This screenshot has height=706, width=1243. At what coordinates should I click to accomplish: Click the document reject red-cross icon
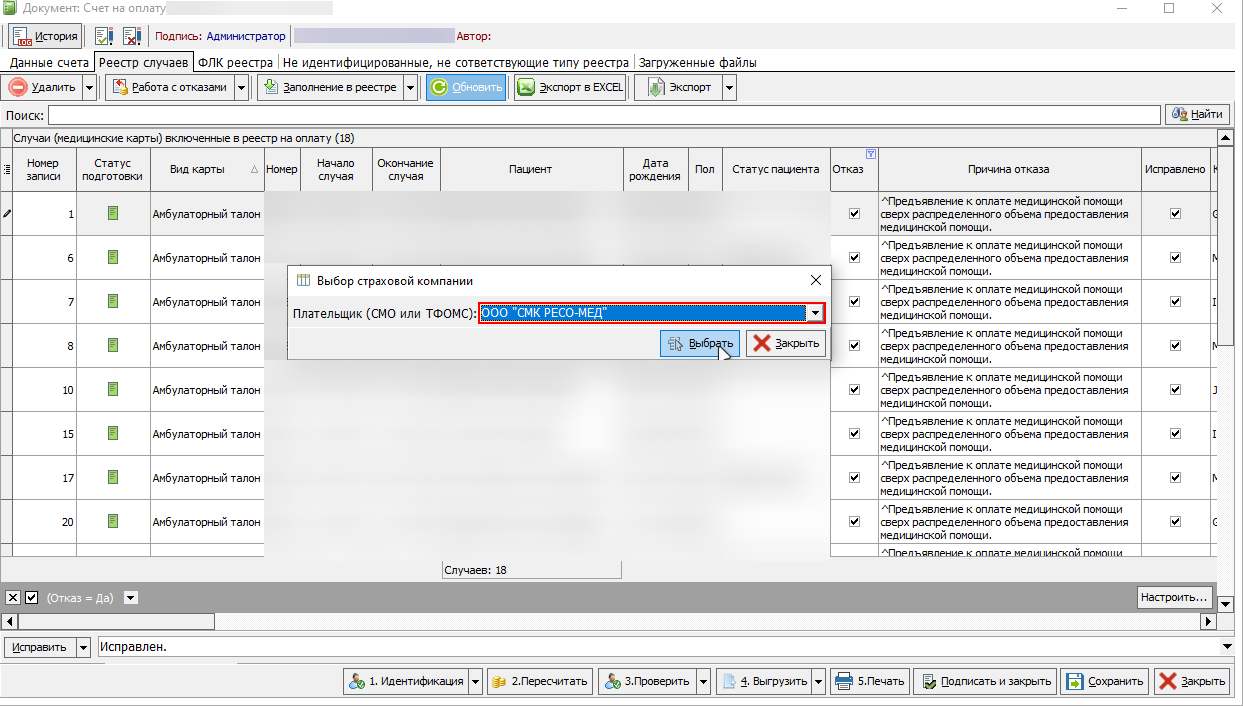pyautogui.click(x=132, y=37)
